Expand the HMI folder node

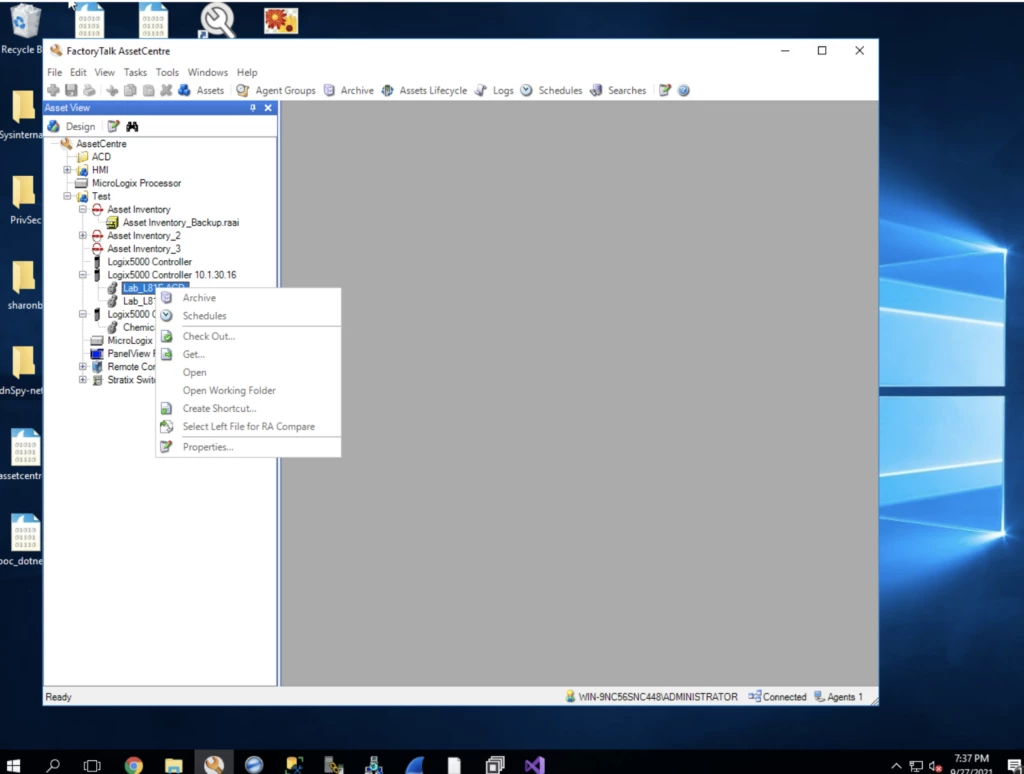68,170
